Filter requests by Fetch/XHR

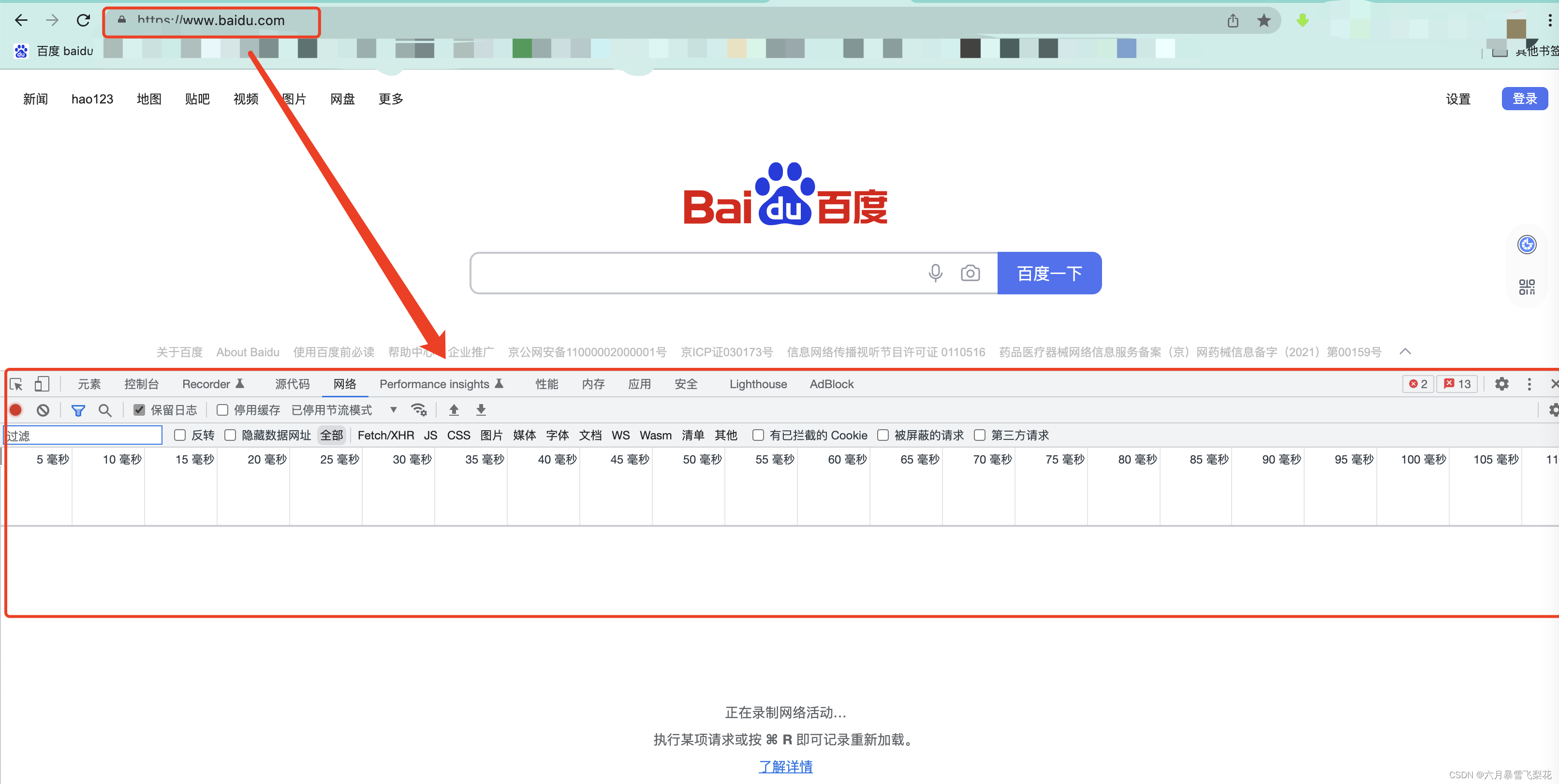pos(385,435)
